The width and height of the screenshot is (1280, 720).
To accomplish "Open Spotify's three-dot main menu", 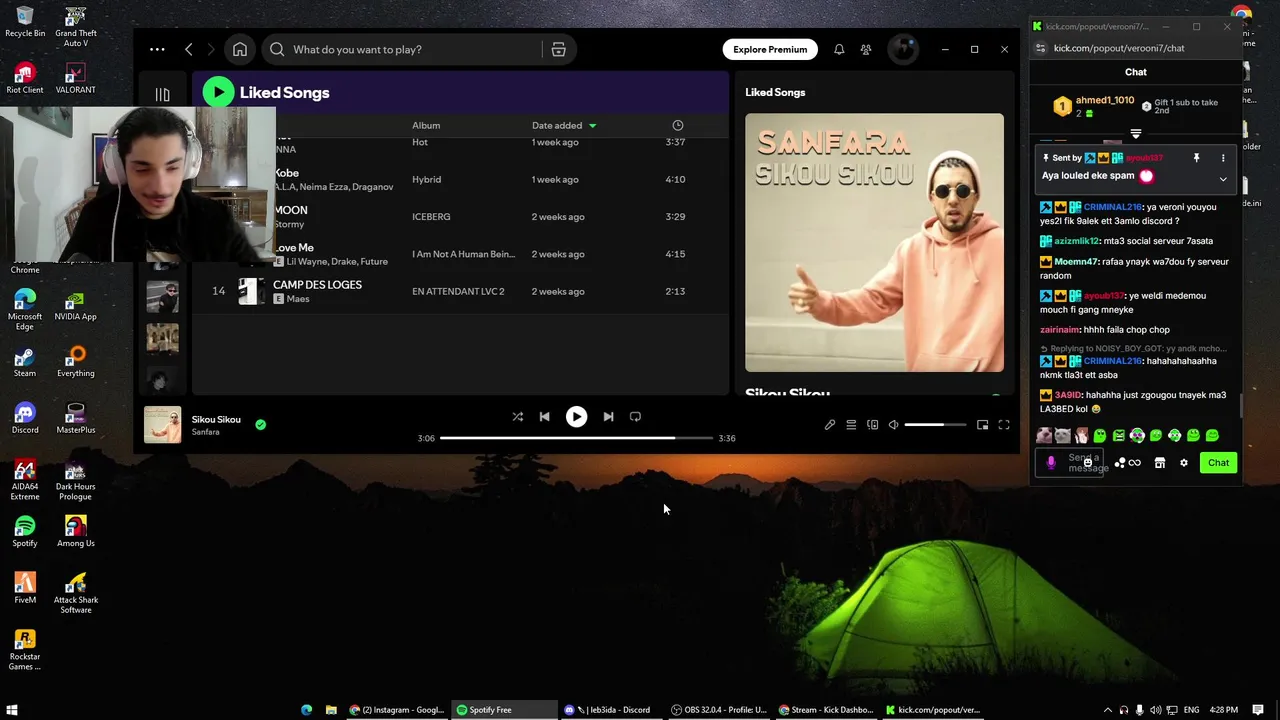I will tap(157, 49).
